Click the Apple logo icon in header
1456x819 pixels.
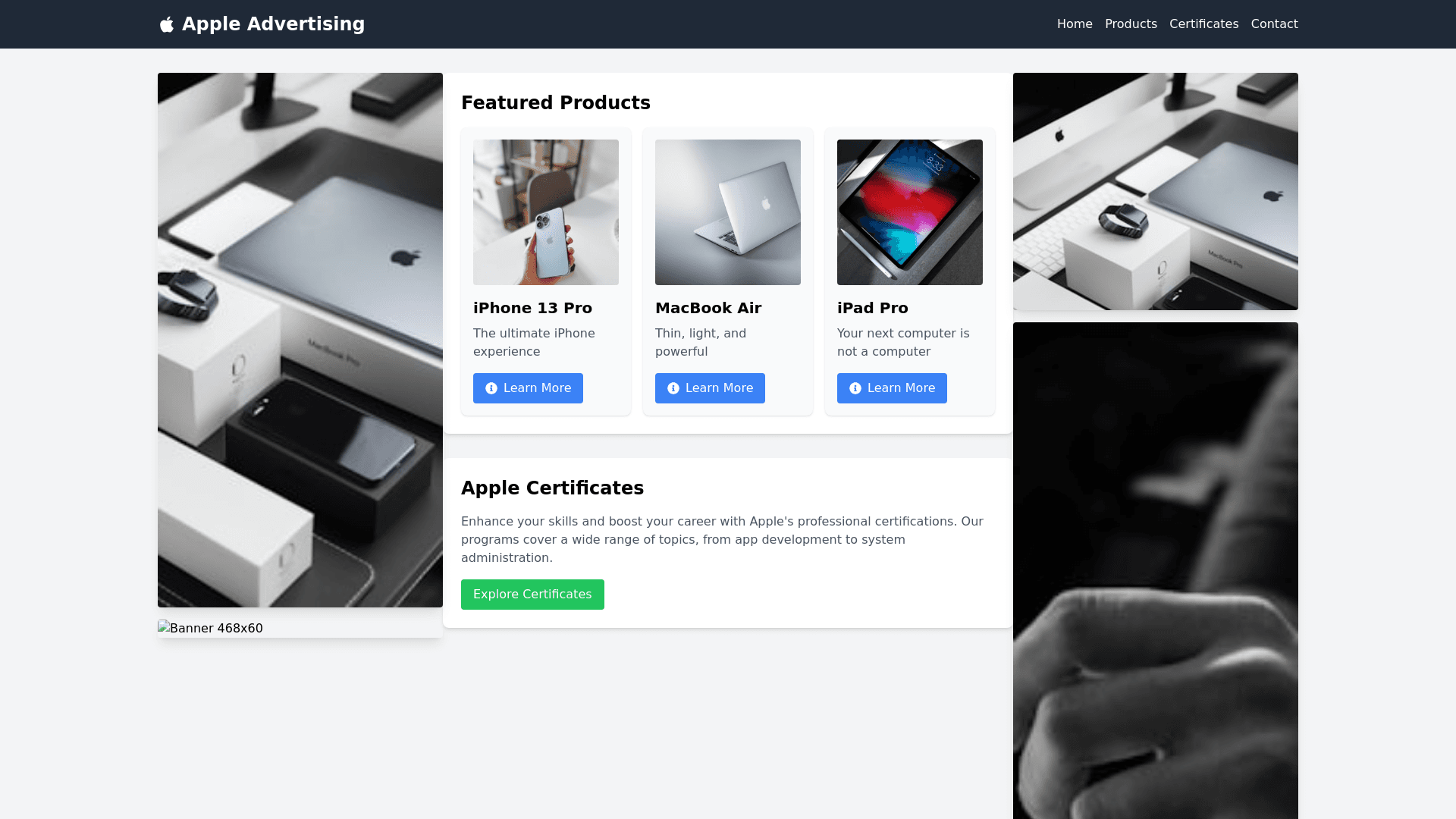[x=167, y=25]
